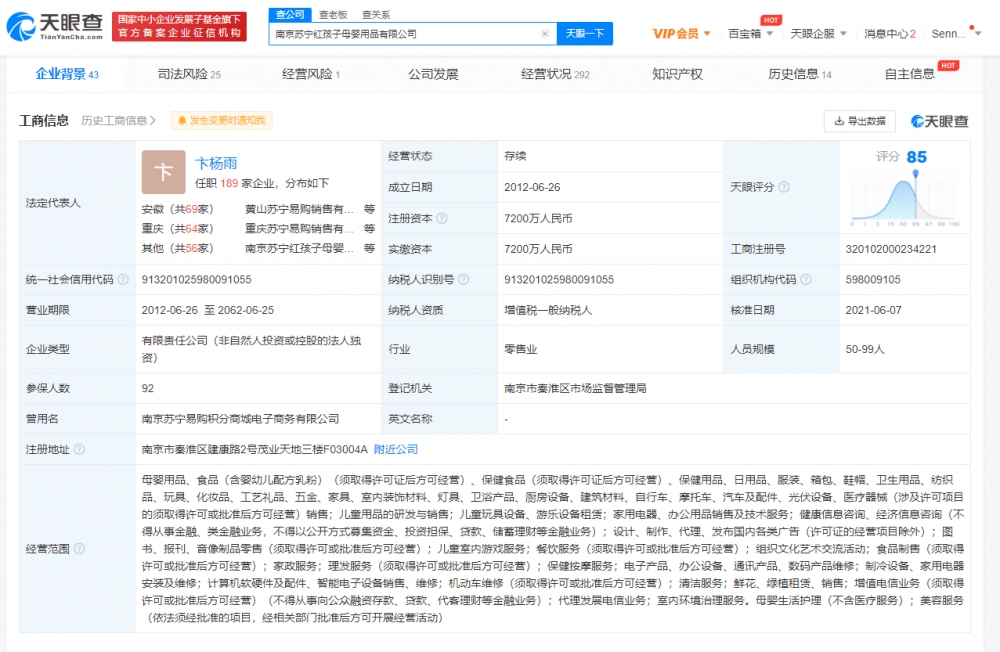Viewport: 1000px width, 652px height.
Task: Open the 其他（共56家） region link
Action: 177,248
